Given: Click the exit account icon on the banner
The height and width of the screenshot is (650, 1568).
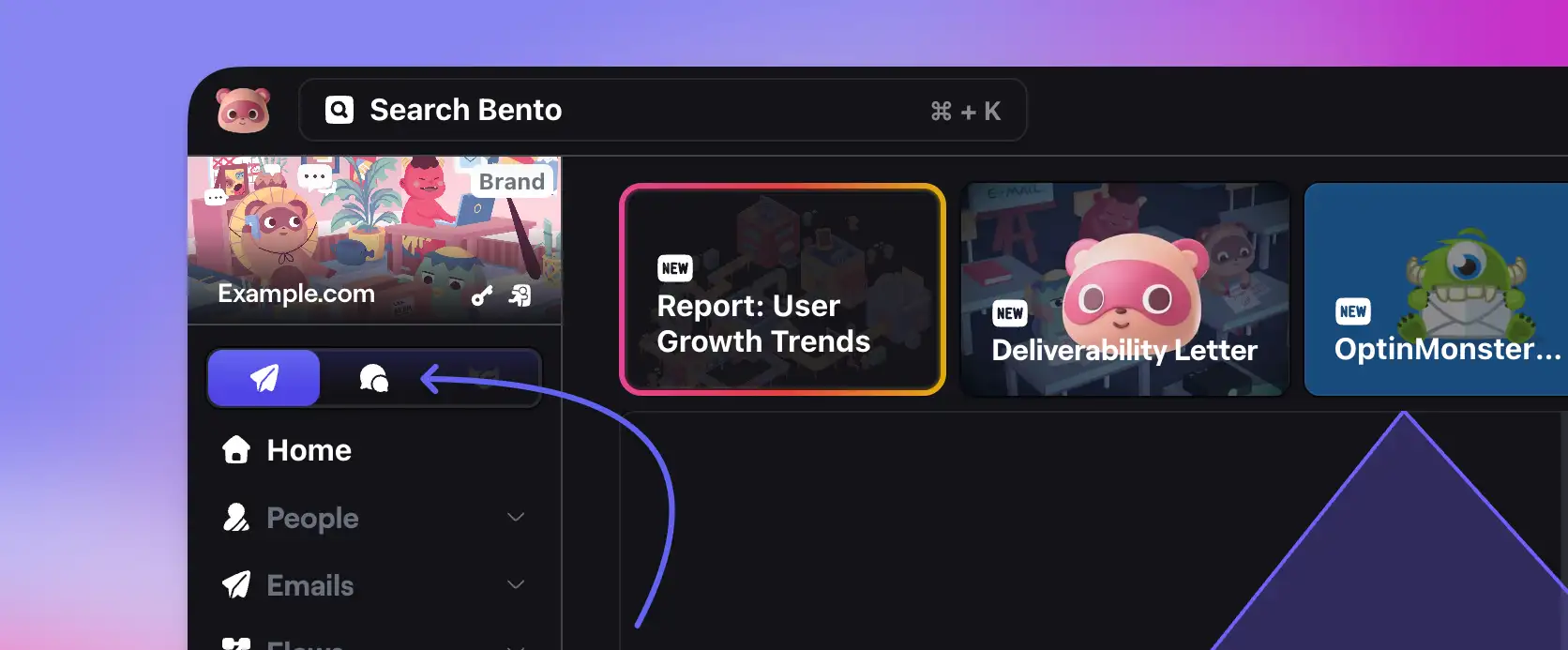Looking at the screenshot, I should pos(520,296).
